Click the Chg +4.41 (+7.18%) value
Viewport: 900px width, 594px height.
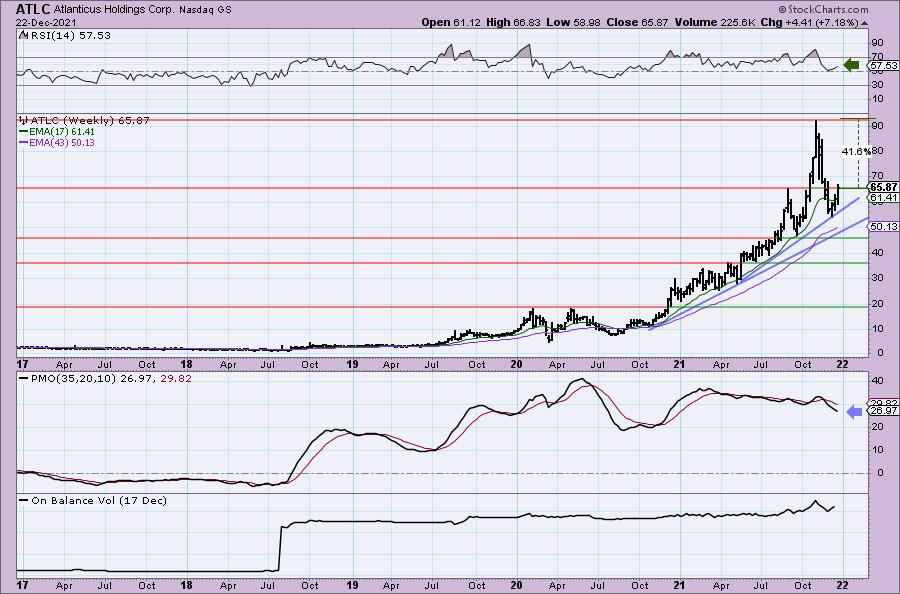pyautogui.click(x=809, y=22)
